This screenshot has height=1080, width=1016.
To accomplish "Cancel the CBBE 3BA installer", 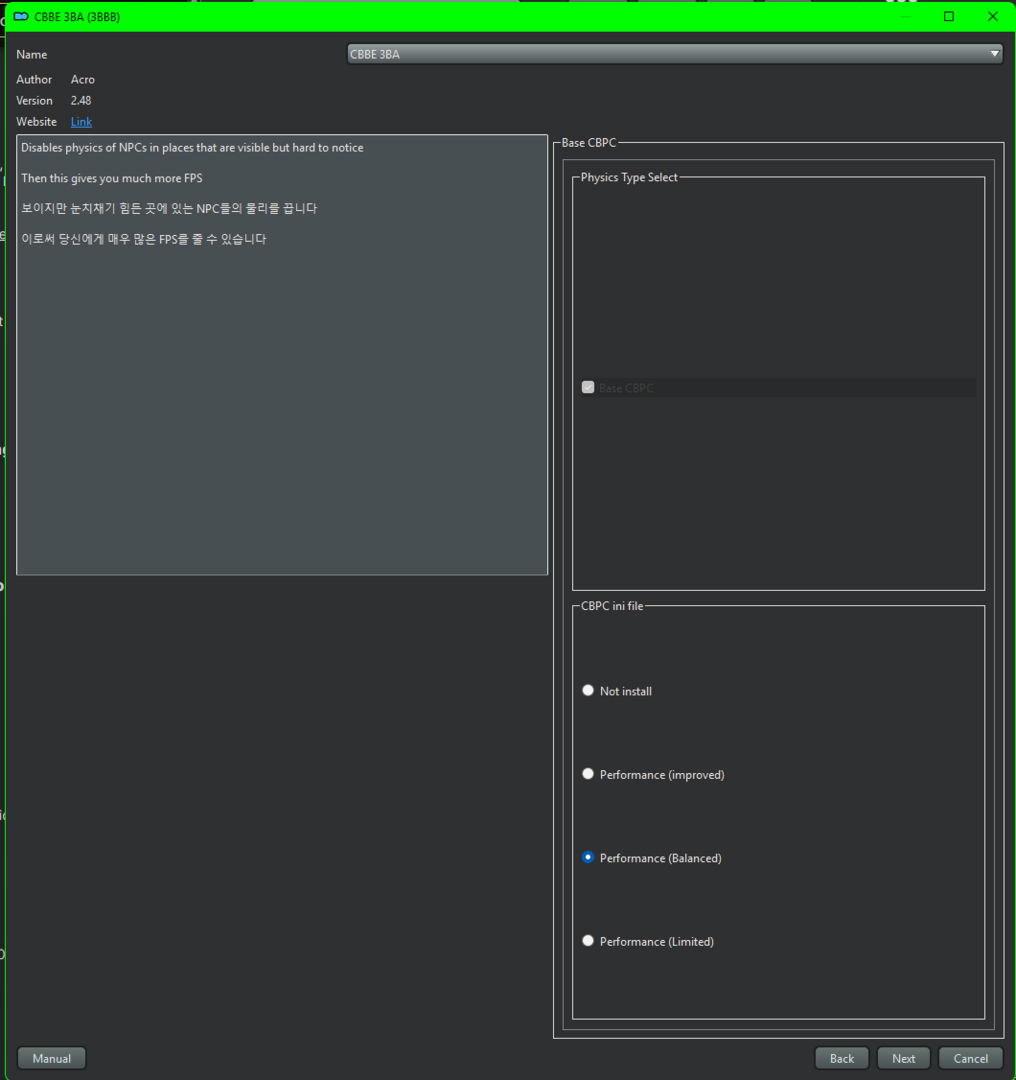I will coord(970,1058).
